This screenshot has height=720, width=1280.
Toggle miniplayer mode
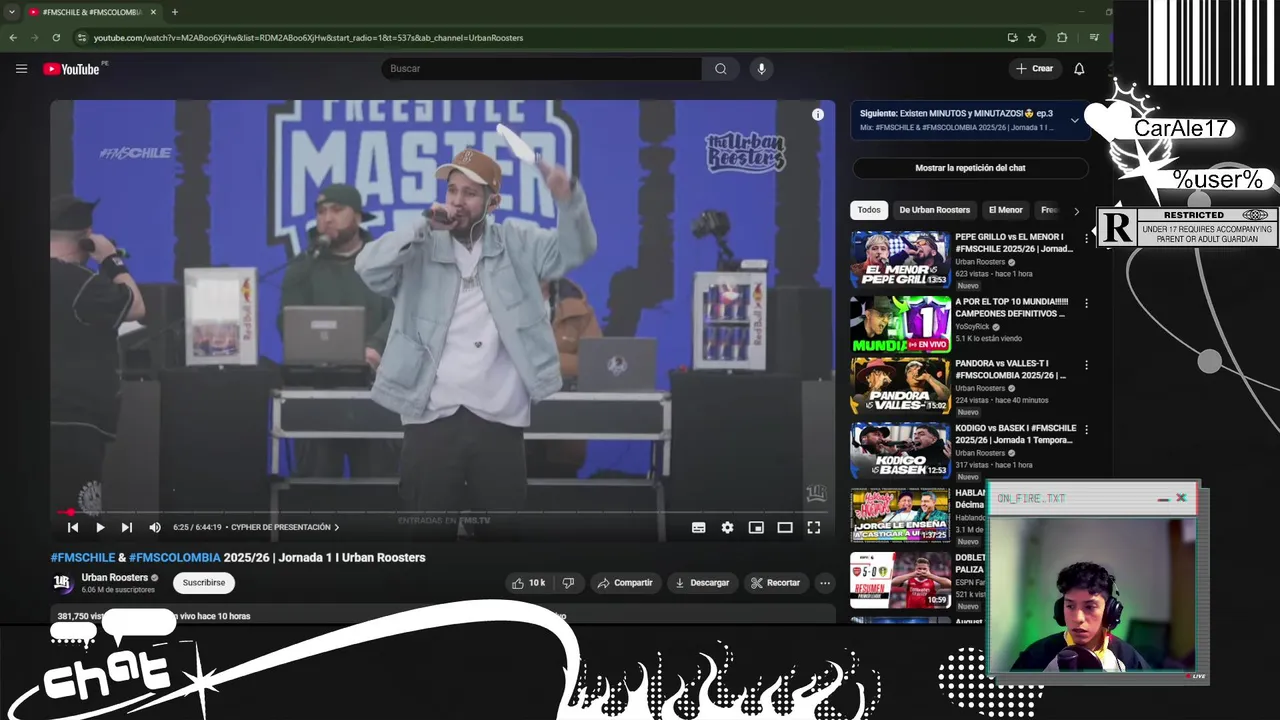(756, 527)
